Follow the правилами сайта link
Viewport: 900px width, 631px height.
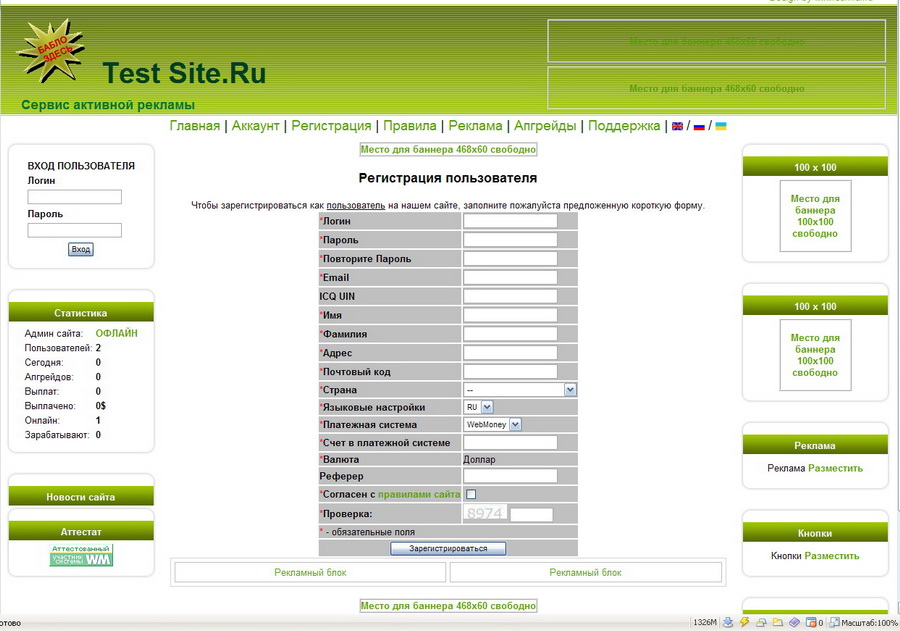[419, 494]
